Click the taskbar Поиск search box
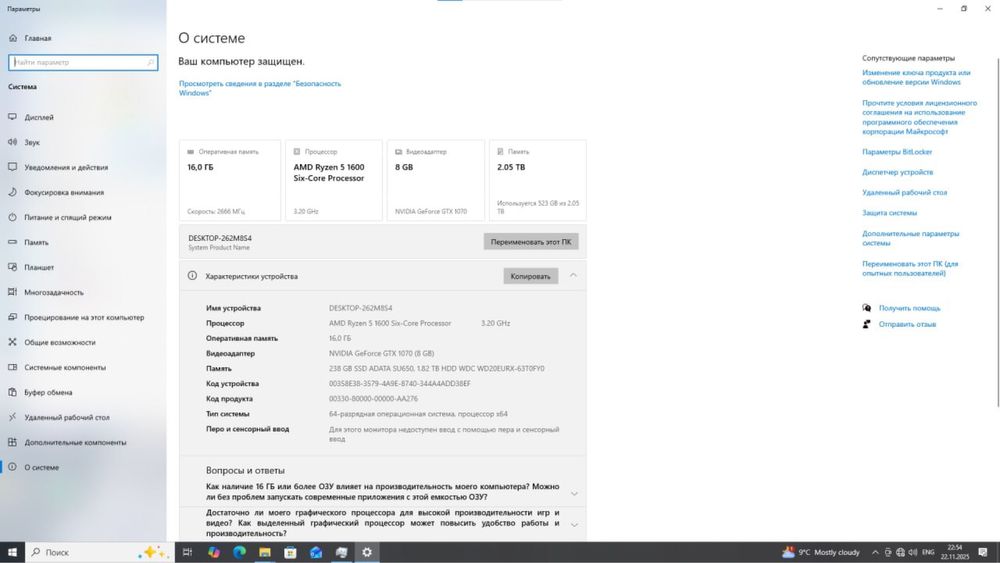 tap(99, 552)
